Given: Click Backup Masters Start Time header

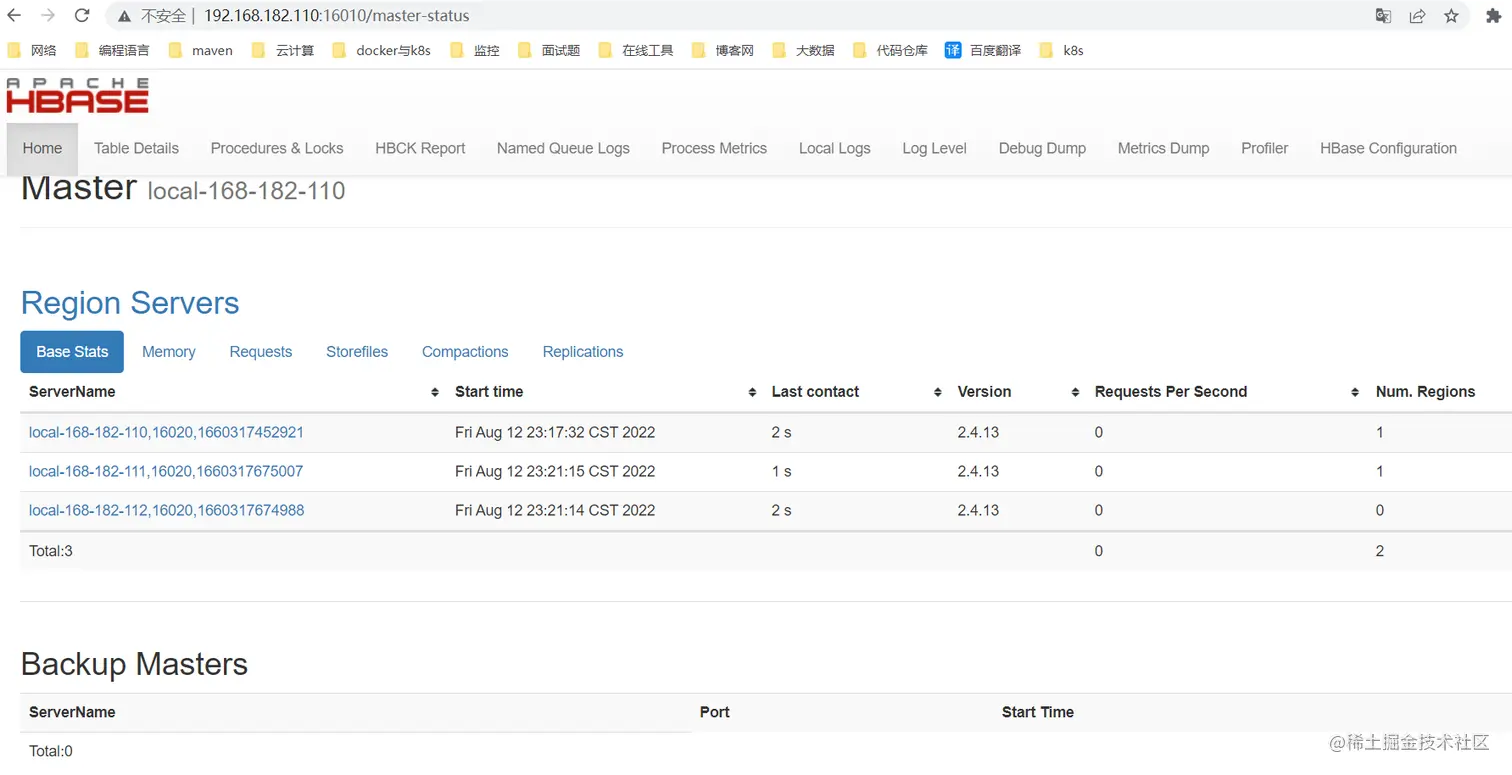Looking at the screenshot, I should click(x=1038, y=712).
